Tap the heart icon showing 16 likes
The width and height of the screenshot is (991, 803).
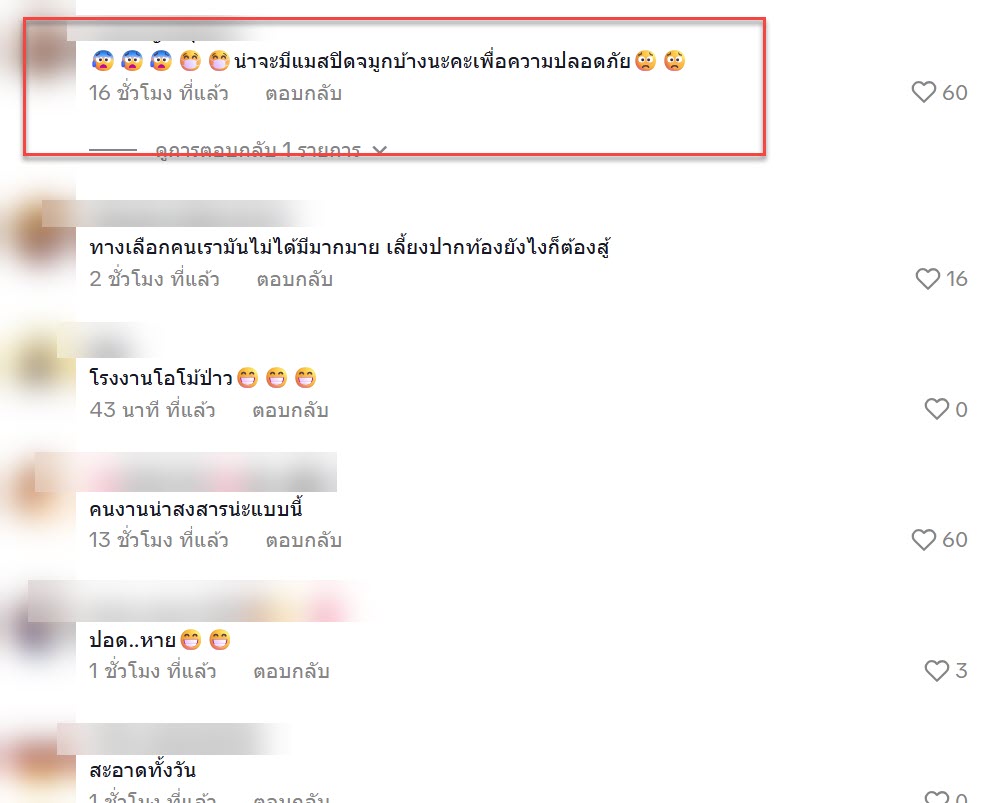point(928,279)
